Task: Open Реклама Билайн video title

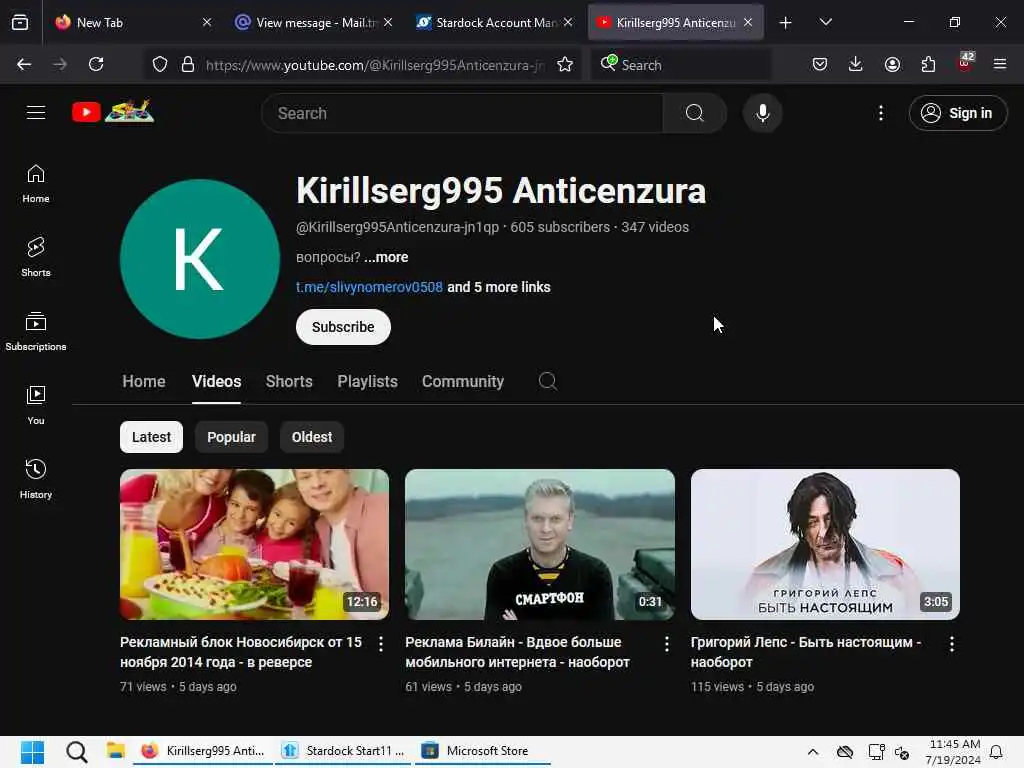Action: pyautogui.click(x=517, y=652)
